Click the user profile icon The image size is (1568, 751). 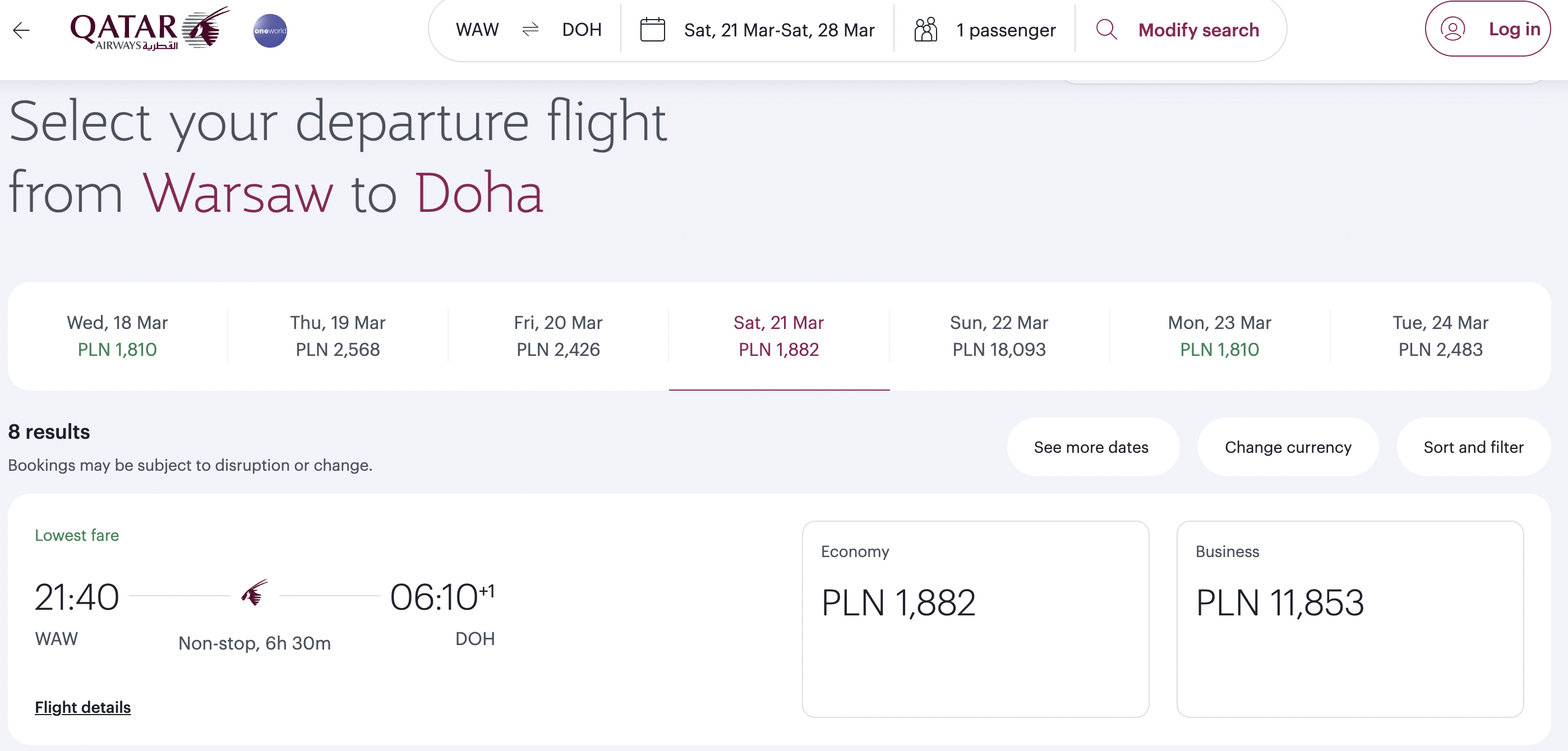click(x=1452, y=29)
